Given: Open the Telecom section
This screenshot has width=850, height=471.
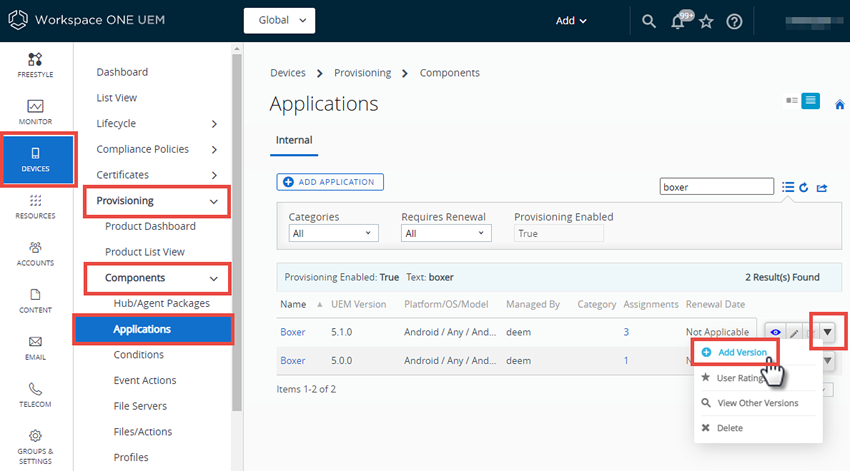Looking at the screenshot, I should [35, 395].
